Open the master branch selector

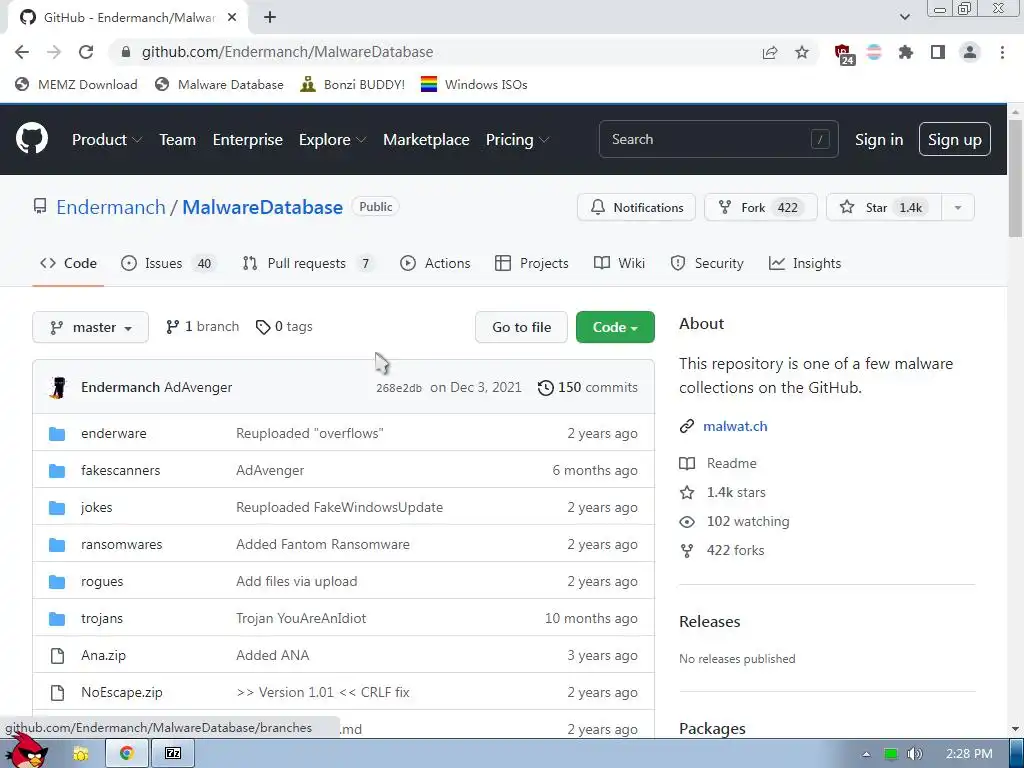[x=90, y=327]
